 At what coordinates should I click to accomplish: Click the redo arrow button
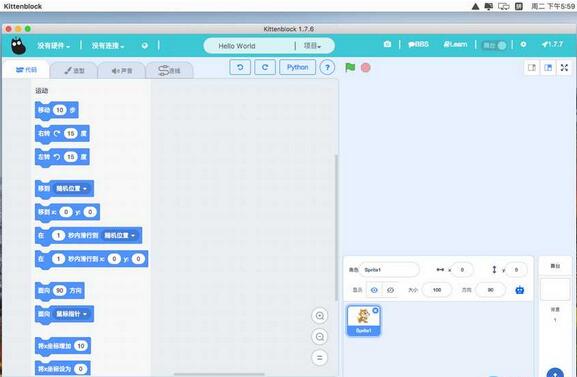265,67
